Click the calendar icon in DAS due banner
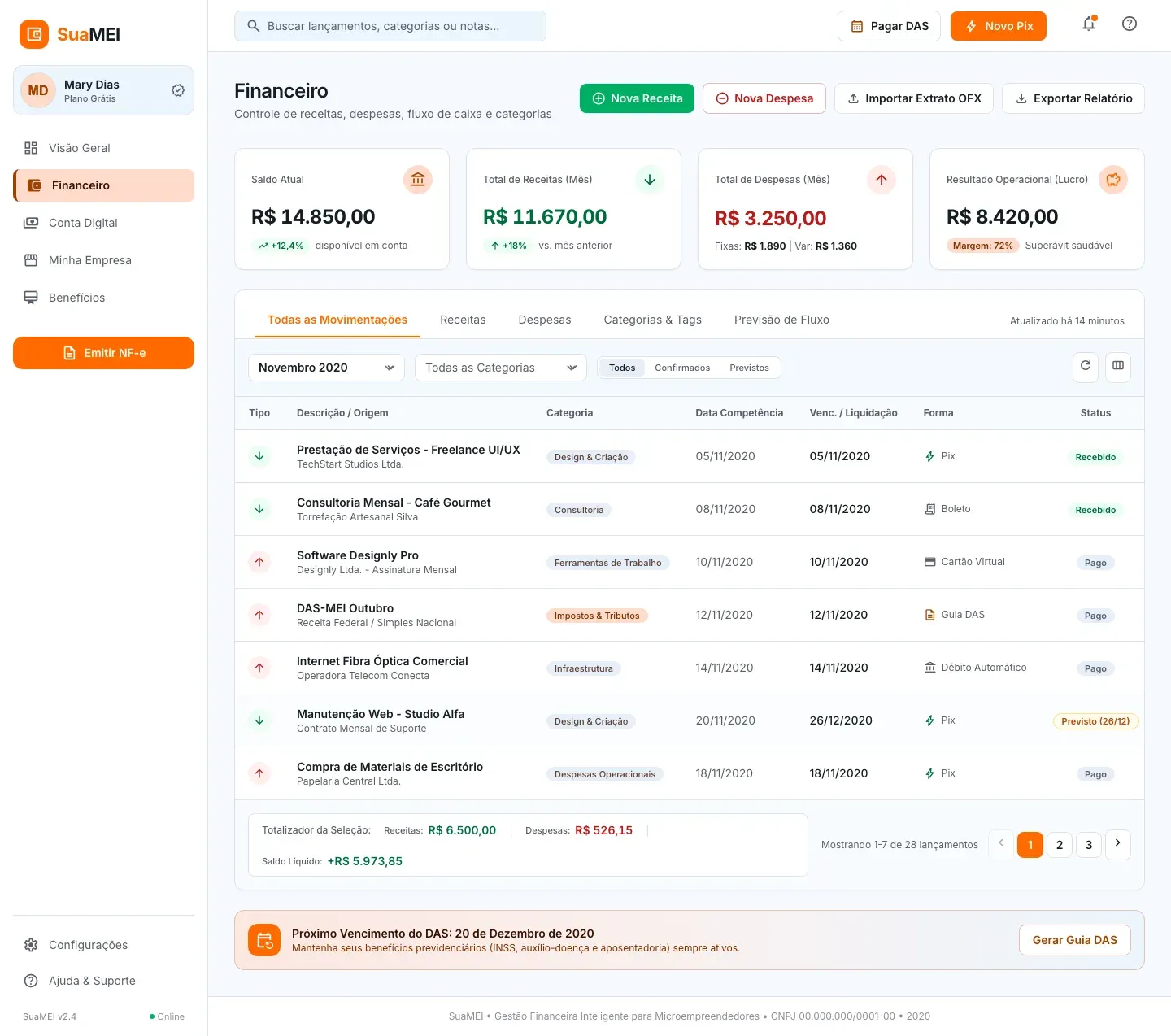 (x=264, y=940)
